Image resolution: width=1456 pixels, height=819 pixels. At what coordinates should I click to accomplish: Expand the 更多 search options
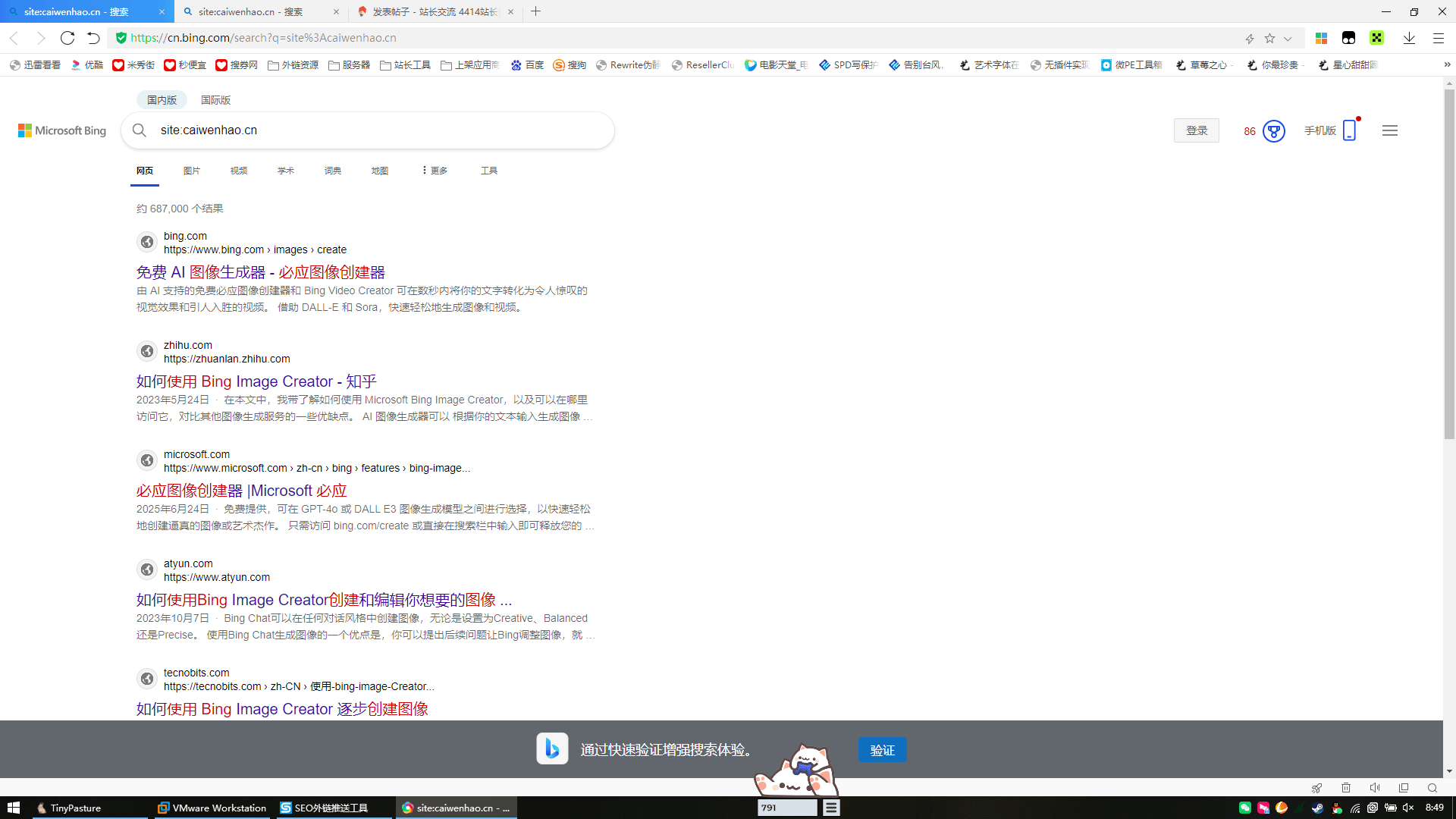[435, 171]
